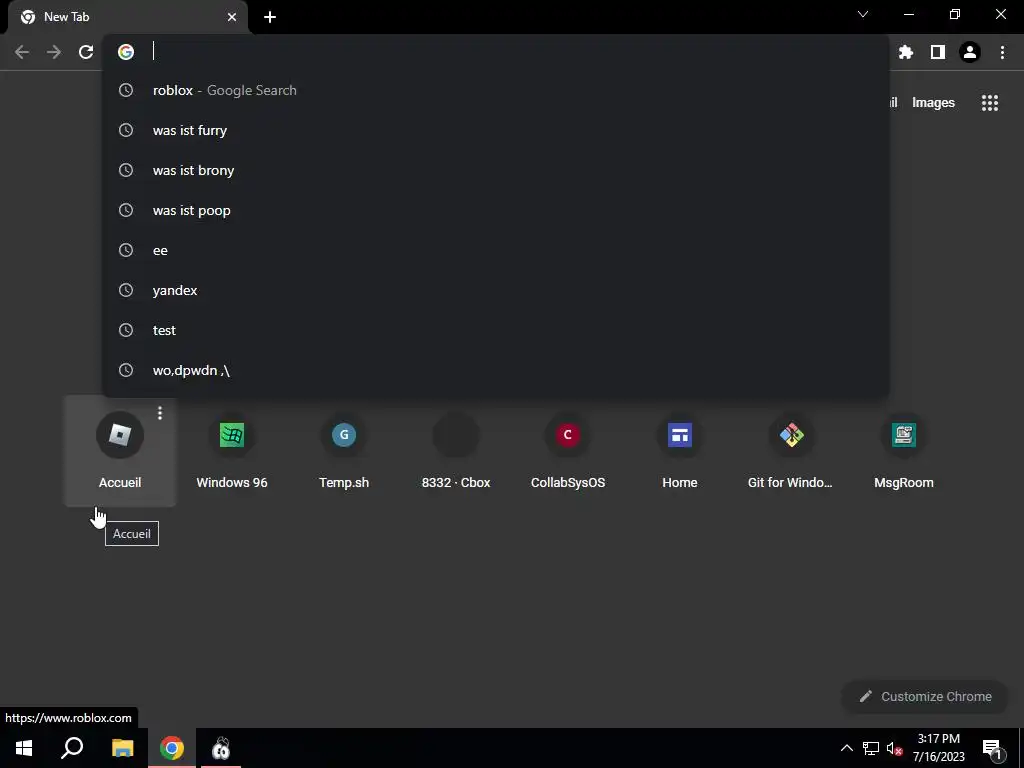Select the roblox Google Search suggestion
1024x768 pixels.
tap(496, 90)
